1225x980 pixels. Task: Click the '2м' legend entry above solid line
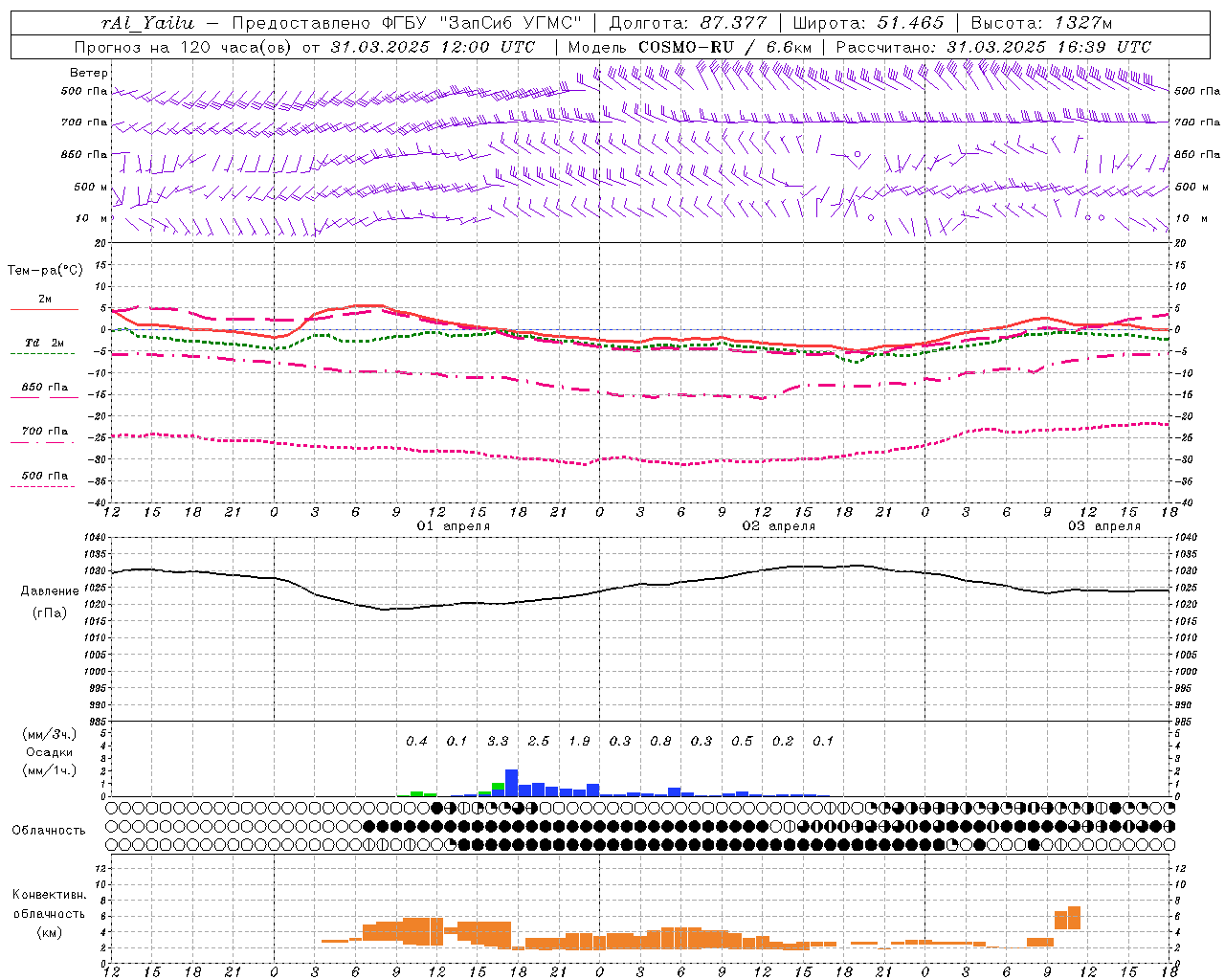click(x=45, y=300)
